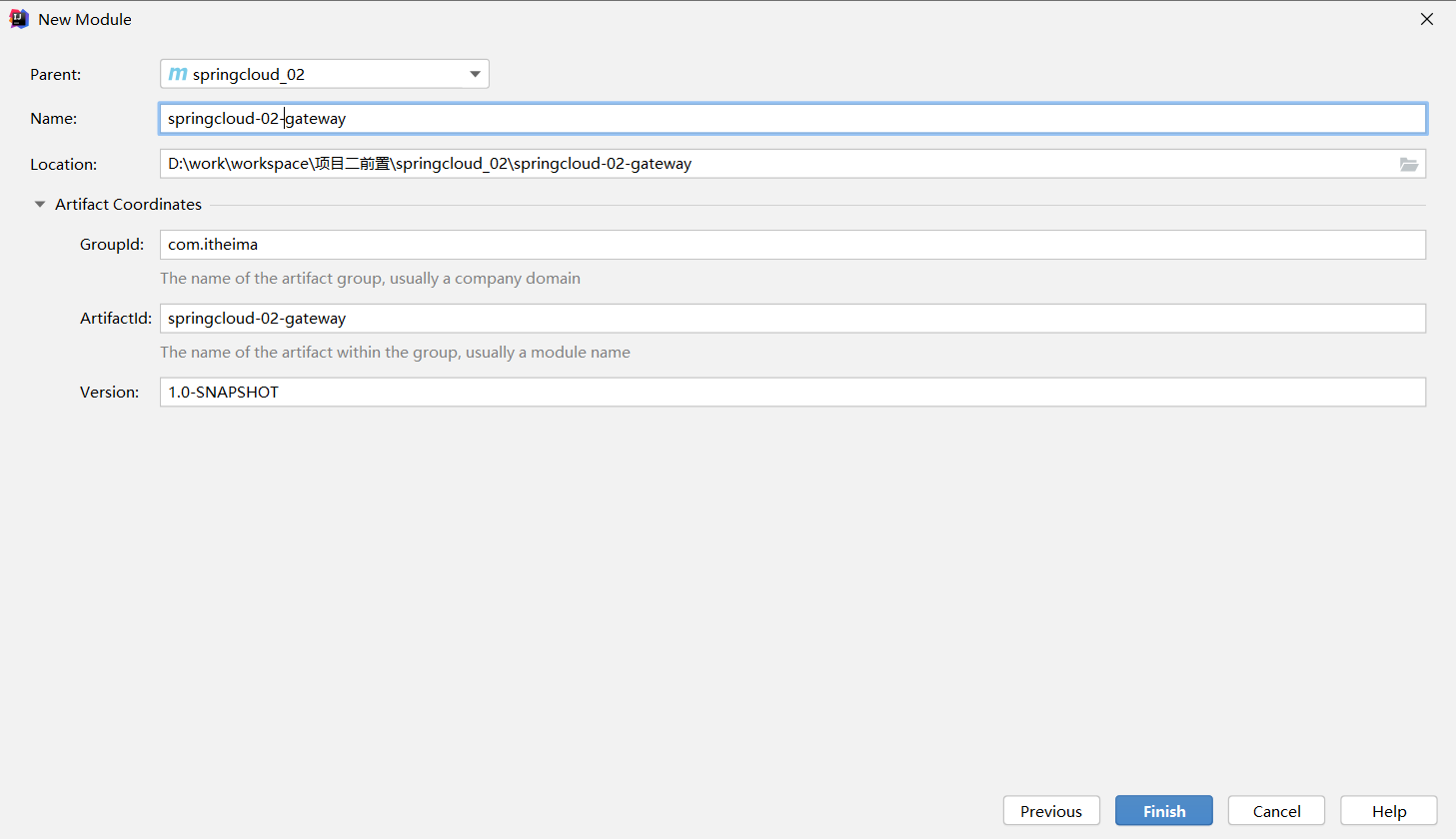Click the 'Location:' label
1456x839 pixels.
pyautogui.click(x=64, y=164)
